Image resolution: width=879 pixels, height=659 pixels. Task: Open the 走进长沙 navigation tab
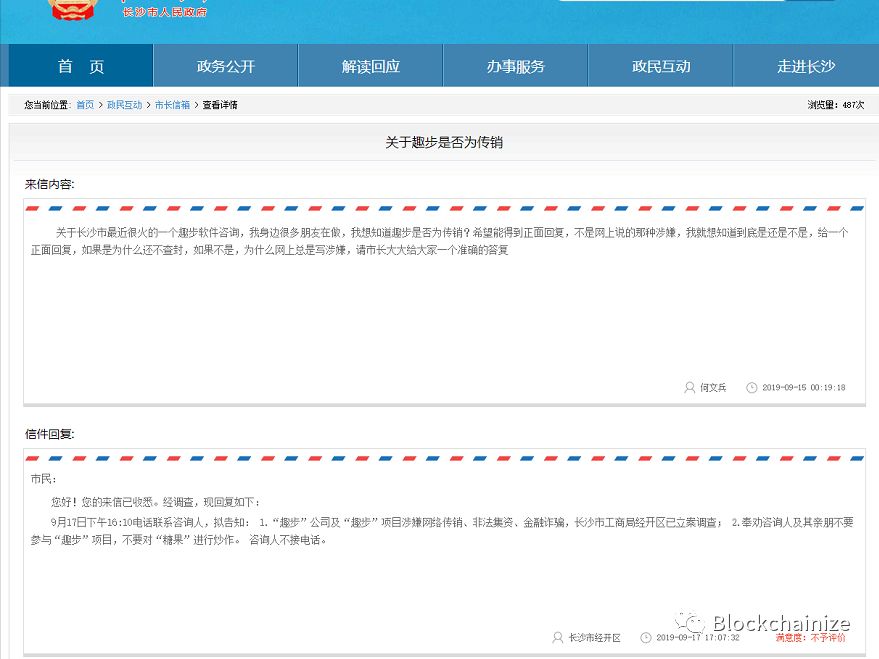point(806,66)
